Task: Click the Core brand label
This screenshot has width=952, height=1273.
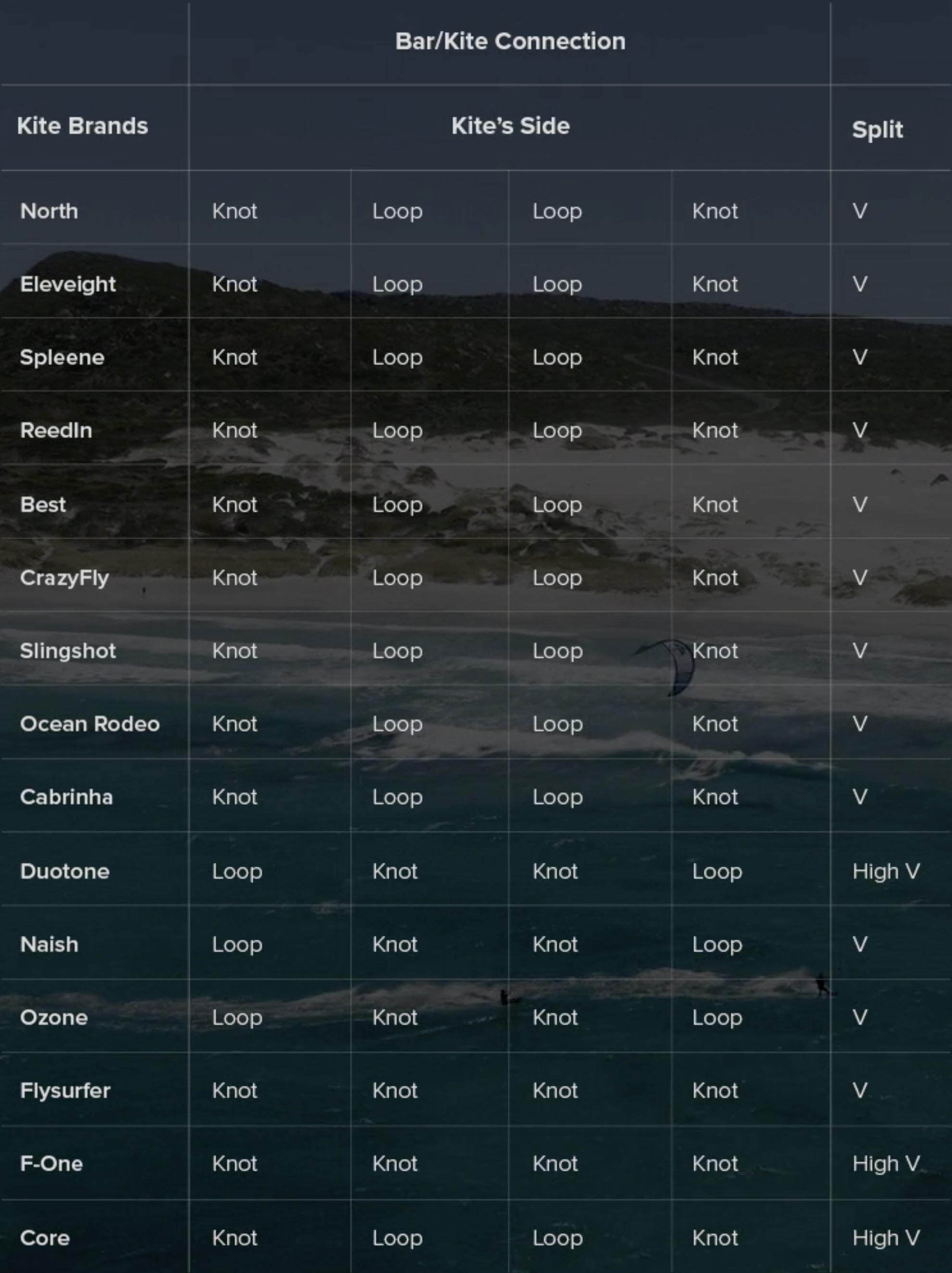Action: [45, 1238]
